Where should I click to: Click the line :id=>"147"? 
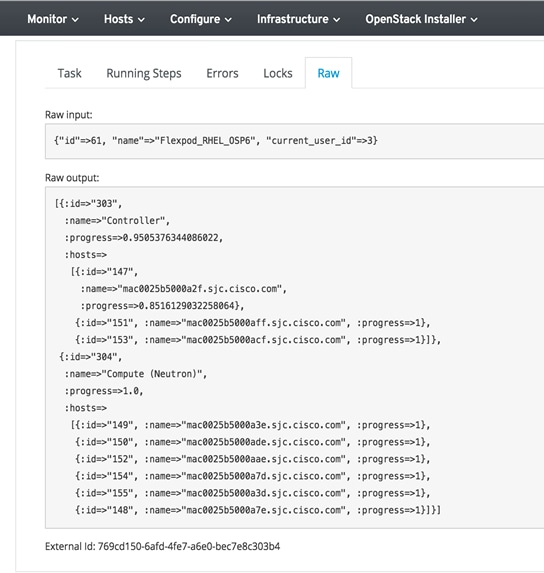pyautogui.click(x=104, y=272)
